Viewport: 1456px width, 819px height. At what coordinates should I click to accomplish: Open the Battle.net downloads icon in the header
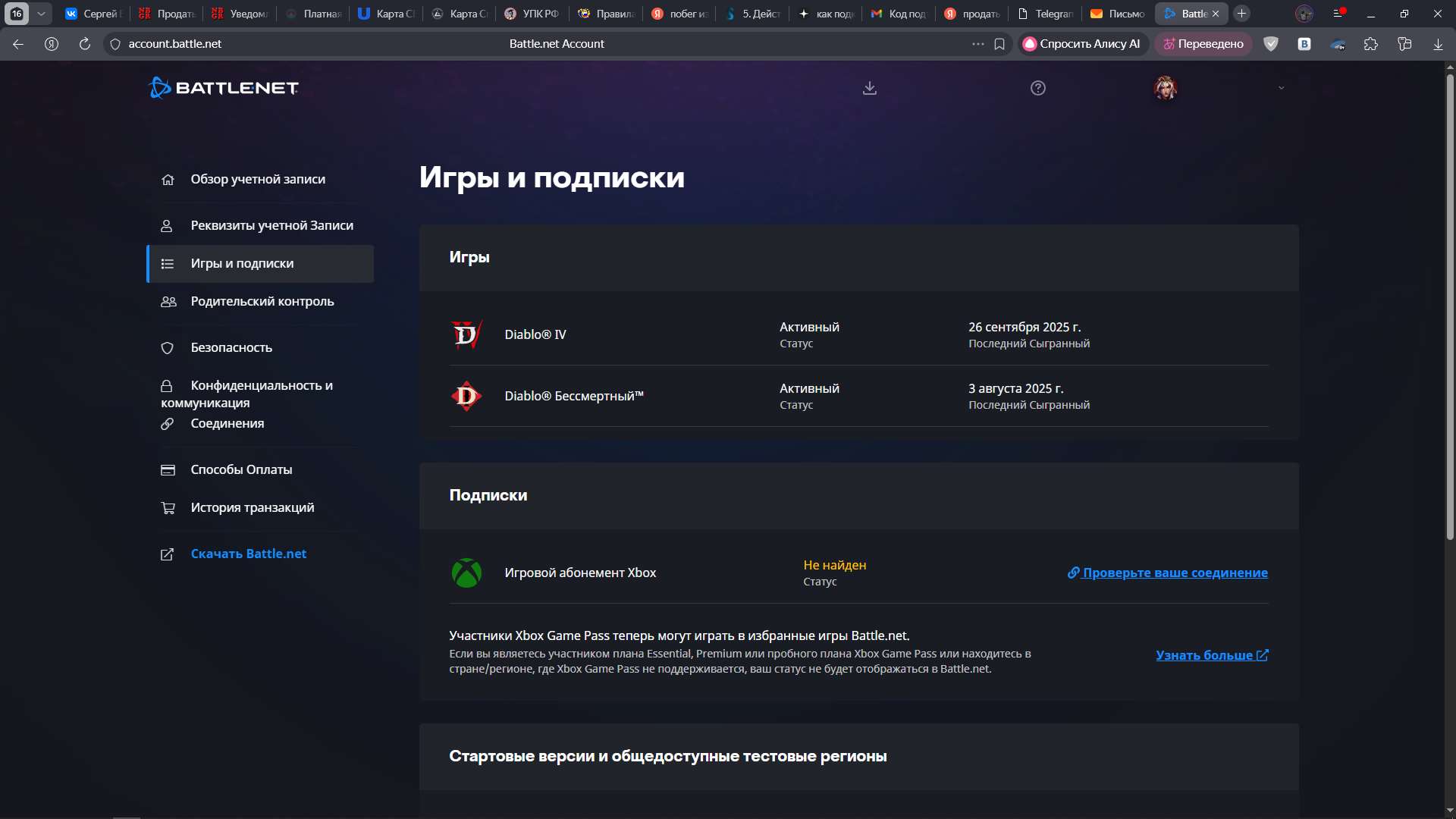869,87
